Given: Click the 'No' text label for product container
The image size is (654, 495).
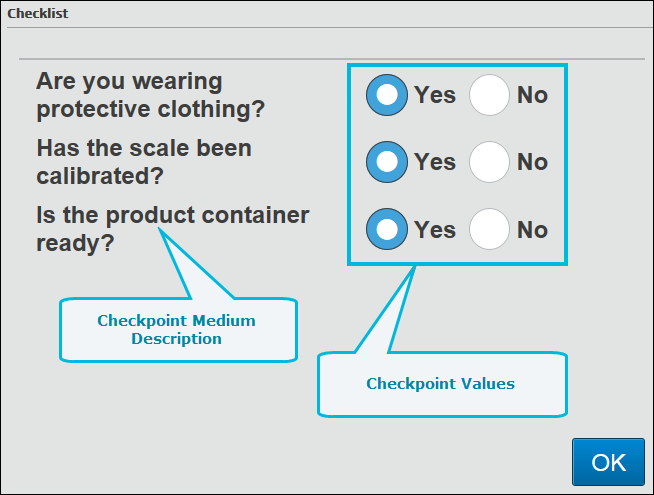Looking at the screenshot, I should point(532,229).
